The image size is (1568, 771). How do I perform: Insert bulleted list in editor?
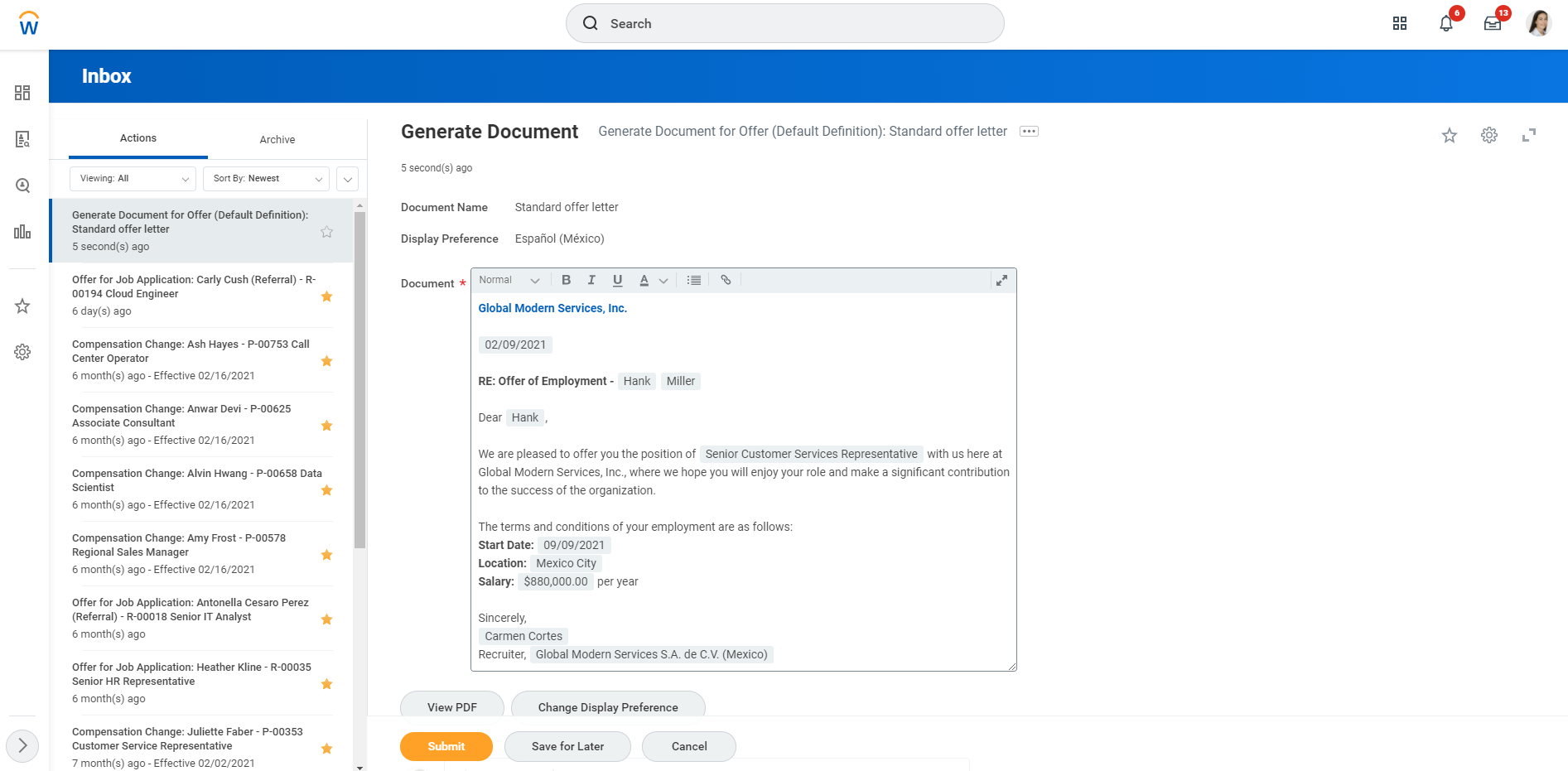click(x=694, y=280)
